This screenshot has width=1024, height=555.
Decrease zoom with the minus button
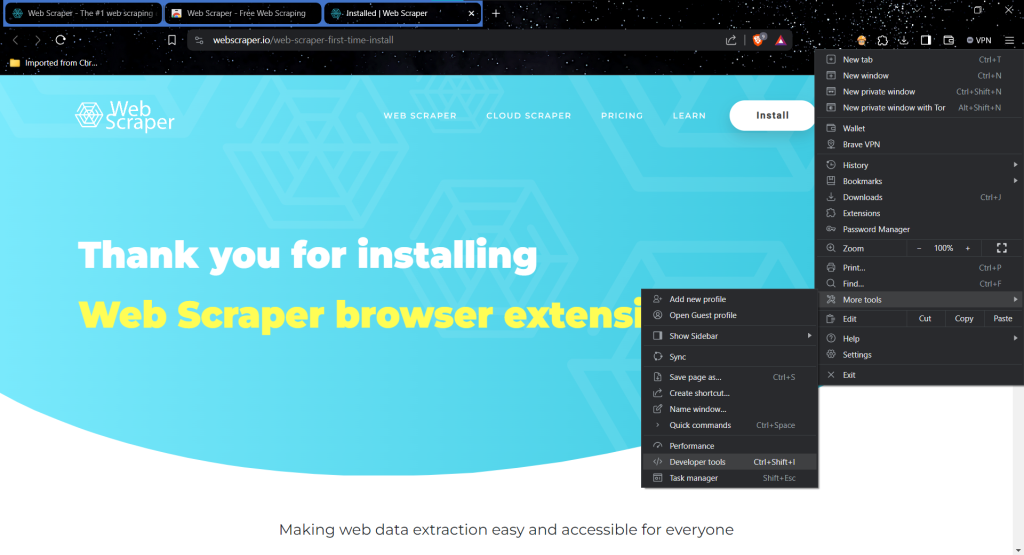pyautogui.click(x=919, y=248)
